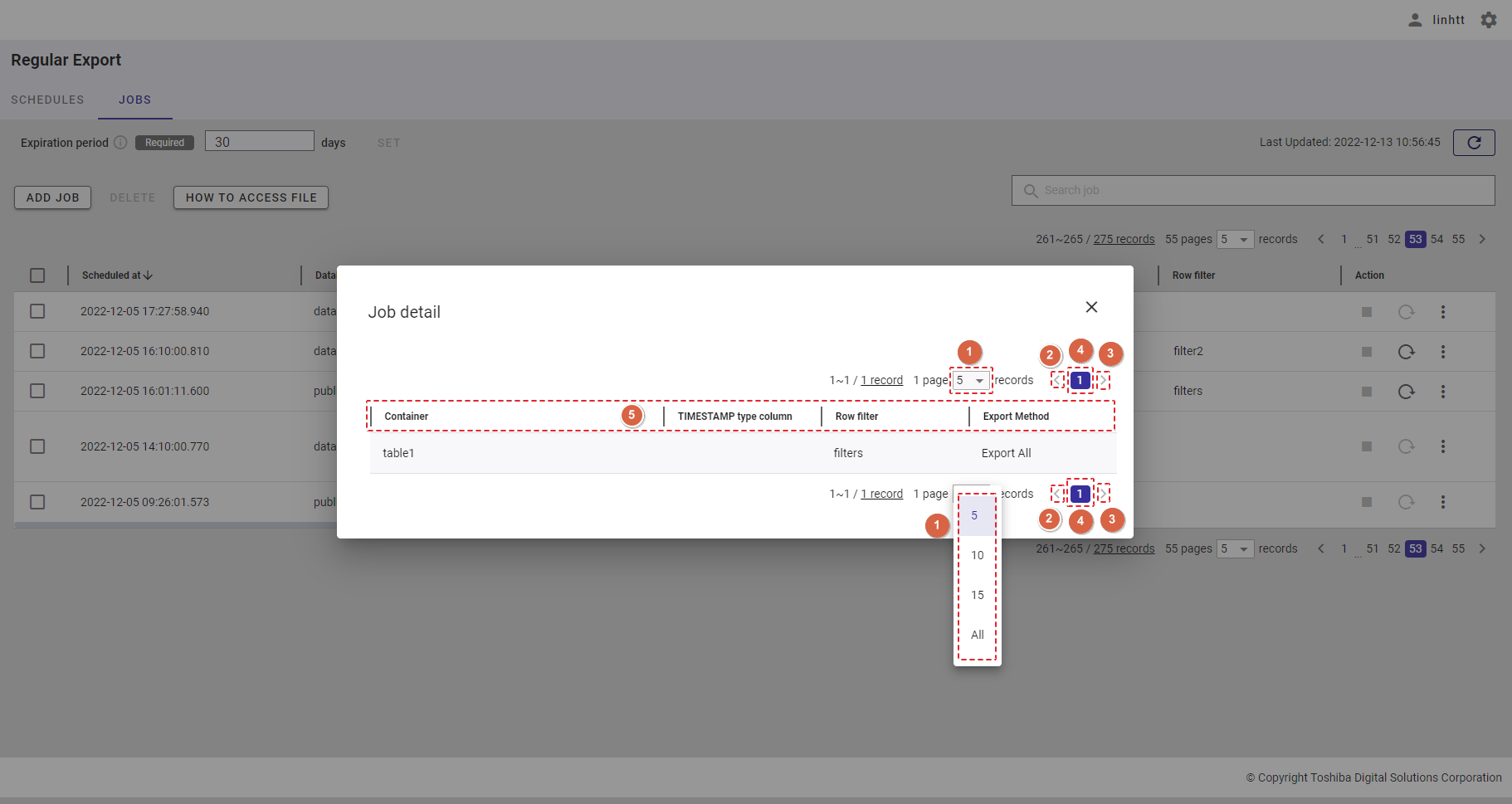Open the settings gear icon
Image resolution: width=1512 pixels, height=804 pixels.
pos(1489,20)
